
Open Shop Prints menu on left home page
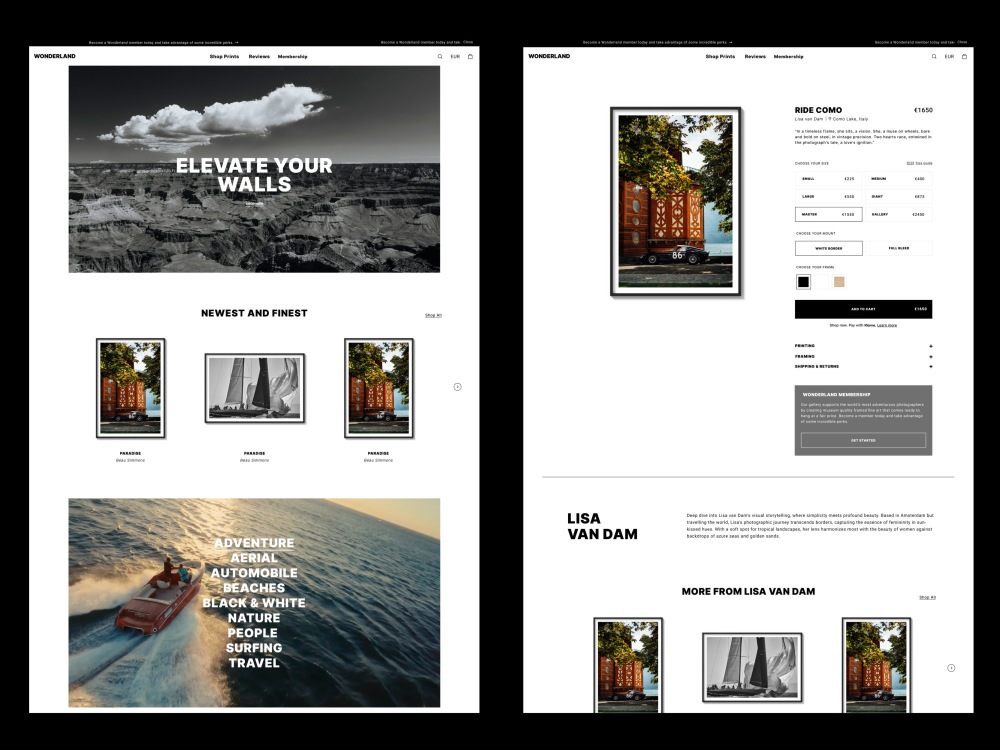coord(224,57)
